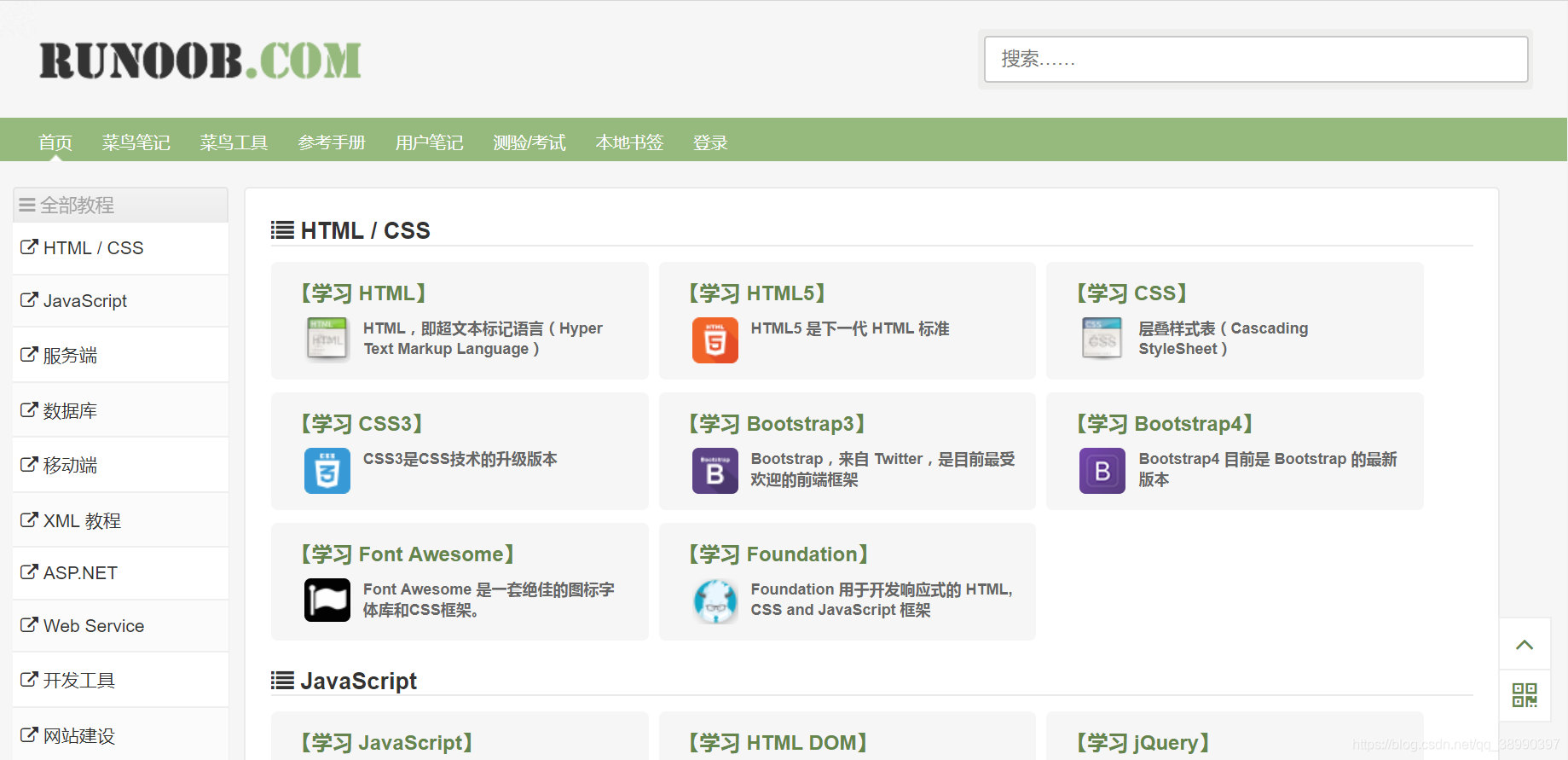Click external-link icon beside sidebar JavaScript
This screenshot has height=760, width=1568.
tap(29, 300)
